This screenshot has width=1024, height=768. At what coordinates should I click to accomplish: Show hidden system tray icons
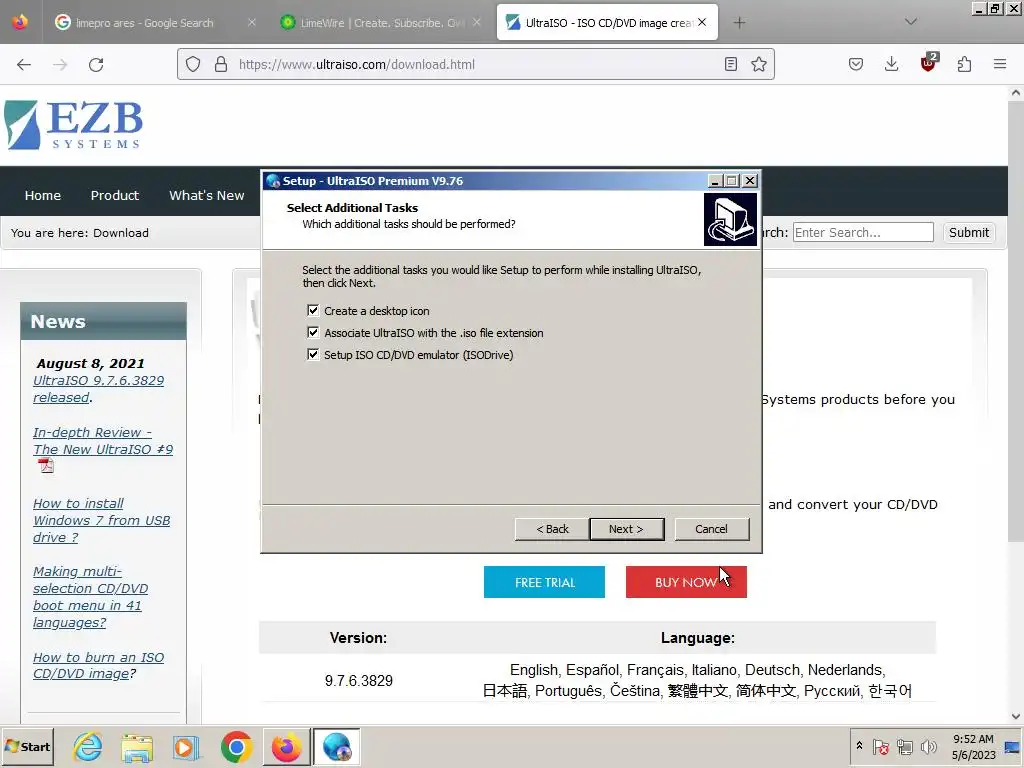(x=859, y=746)
